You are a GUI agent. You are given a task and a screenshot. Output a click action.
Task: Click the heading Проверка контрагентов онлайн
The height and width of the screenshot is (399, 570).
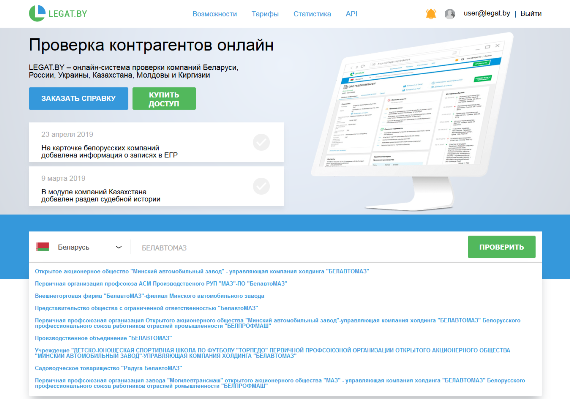click(x=151, y=45)
